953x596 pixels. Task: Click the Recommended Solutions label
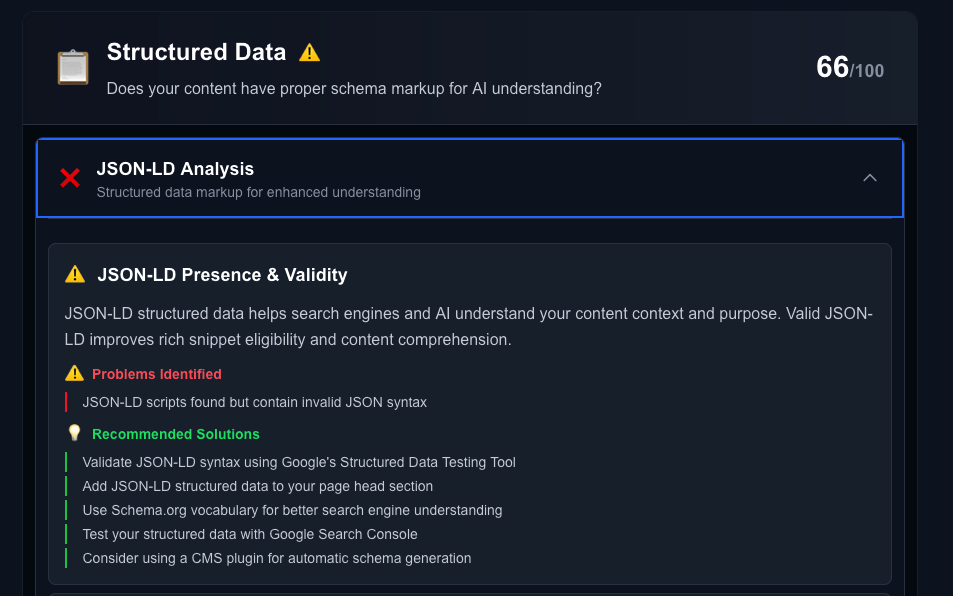176,434
